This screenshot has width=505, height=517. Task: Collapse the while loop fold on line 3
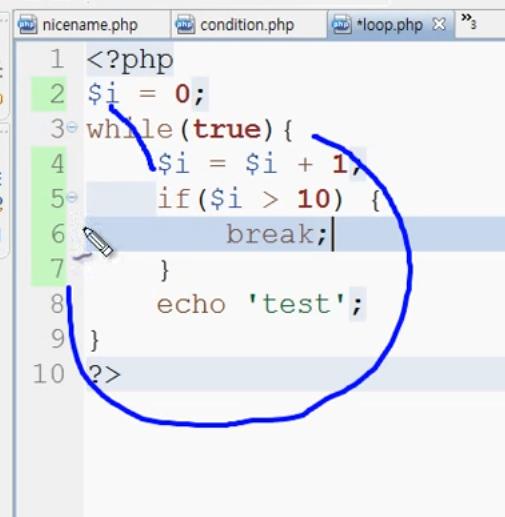point(72,127)
